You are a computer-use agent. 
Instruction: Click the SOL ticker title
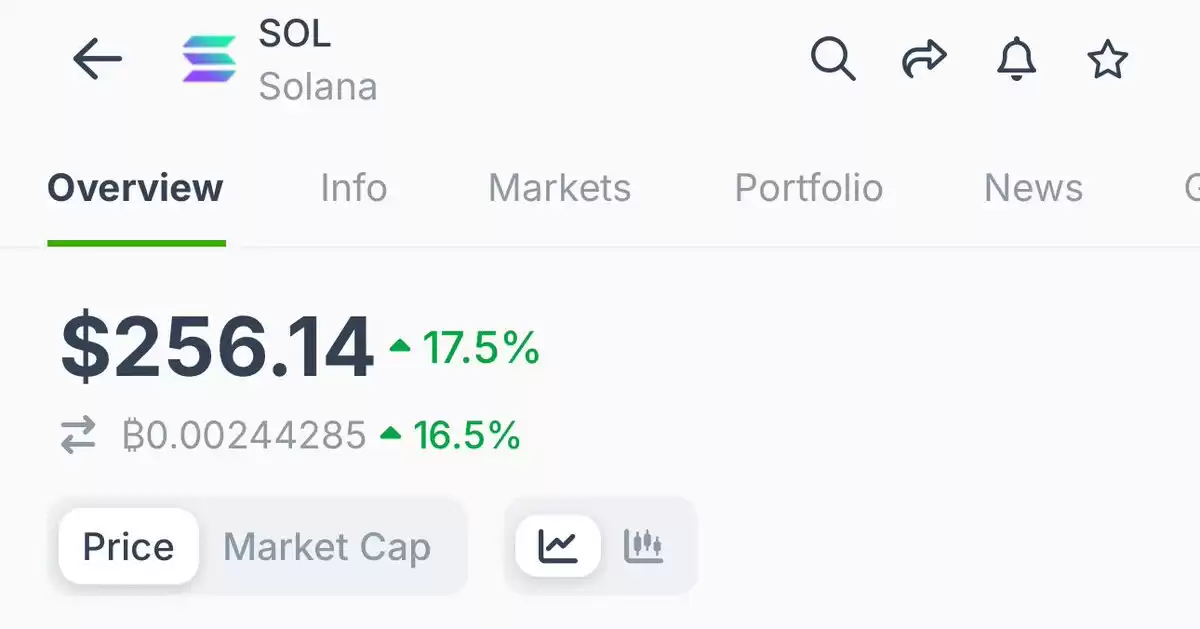pyautogui.click(x=294, y=35)
